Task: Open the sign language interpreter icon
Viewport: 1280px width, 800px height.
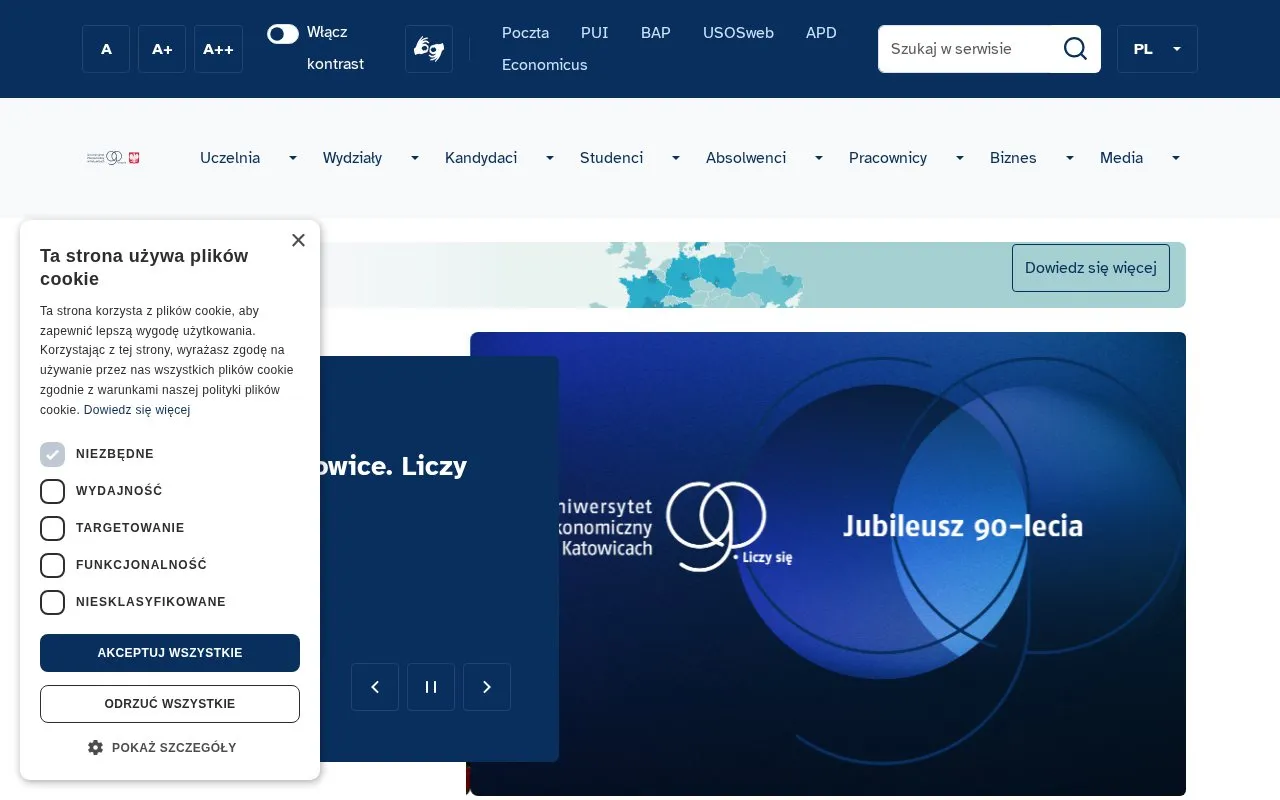Action: click(429, 49)
